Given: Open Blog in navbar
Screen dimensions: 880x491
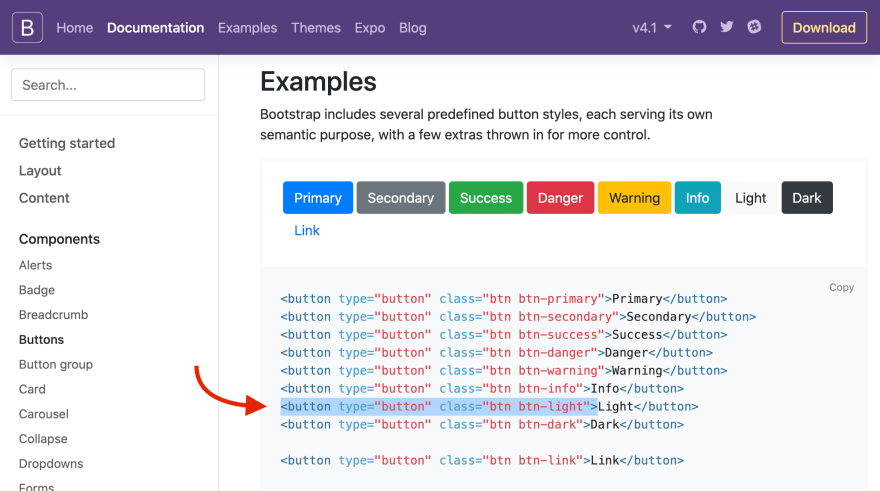Looking at the screenshot, I should pos(412,27).
